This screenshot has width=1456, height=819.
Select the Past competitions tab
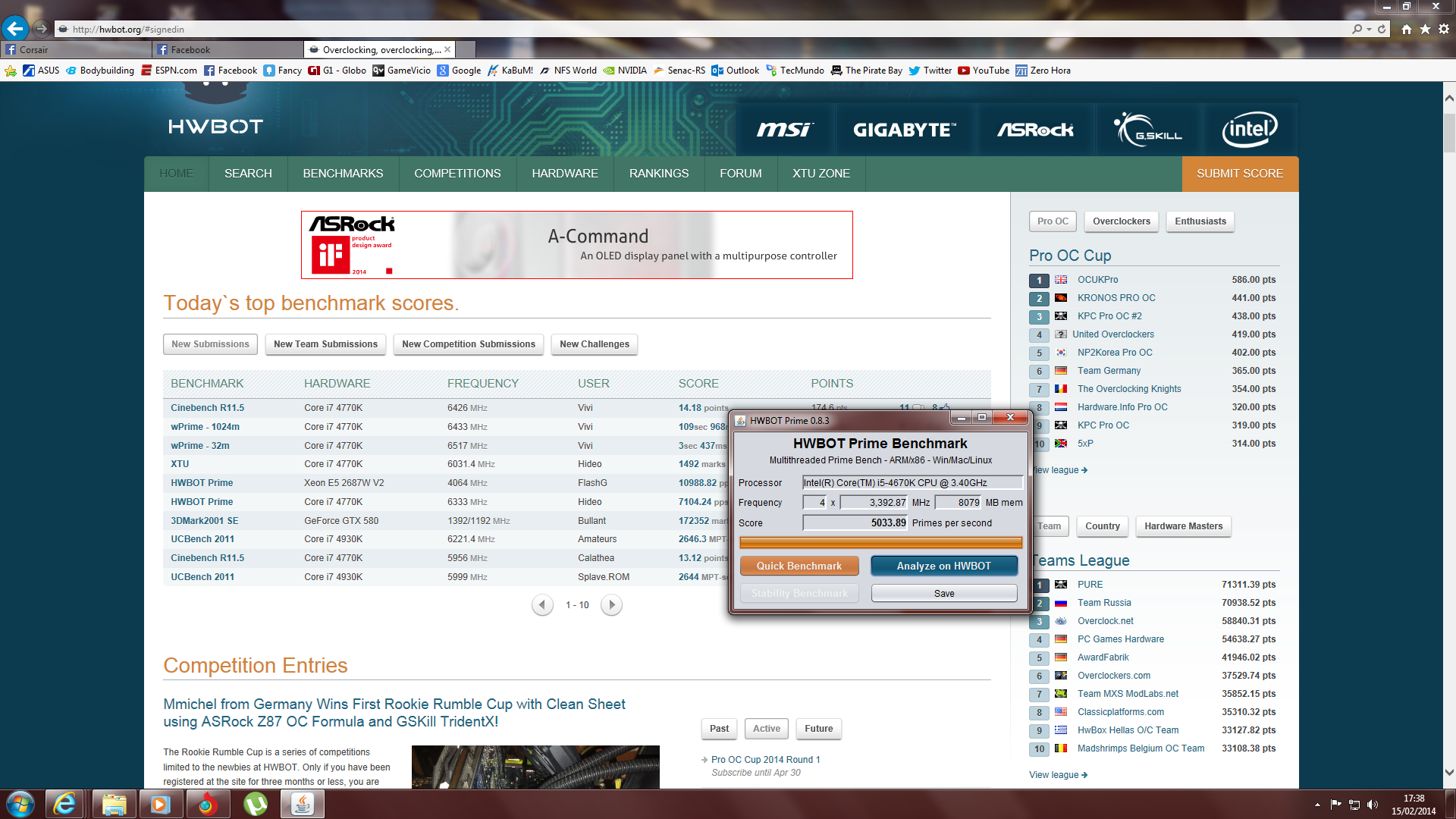[x=719, y=729]
